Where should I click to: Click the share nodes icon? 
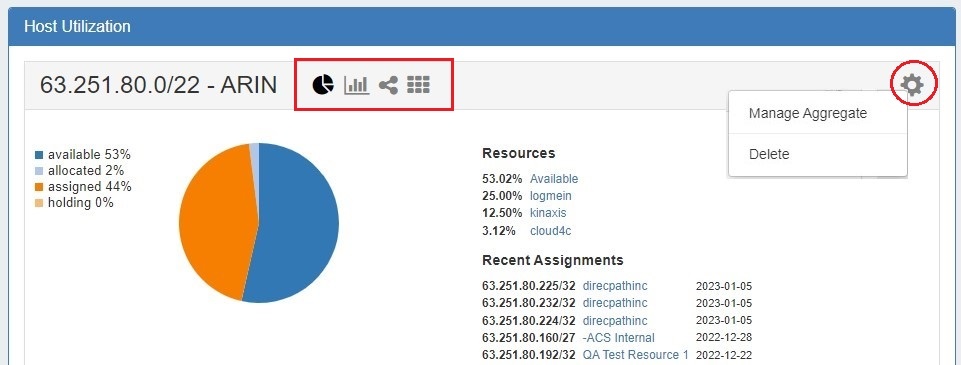click(388, 85)
